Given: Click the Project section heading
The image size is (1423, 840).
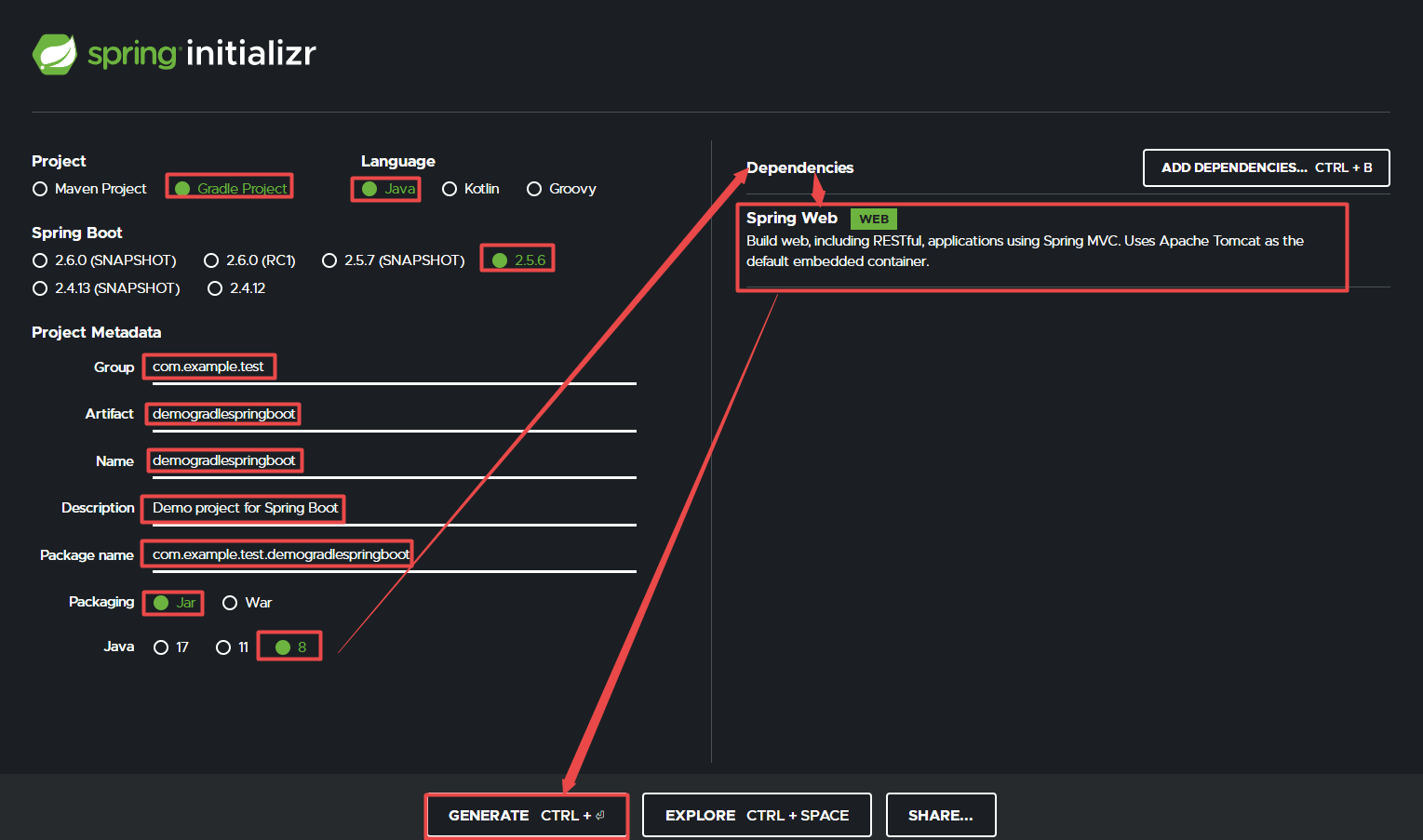Looking at the screenshot, I should pyautogui.click(x=59, y=162).
